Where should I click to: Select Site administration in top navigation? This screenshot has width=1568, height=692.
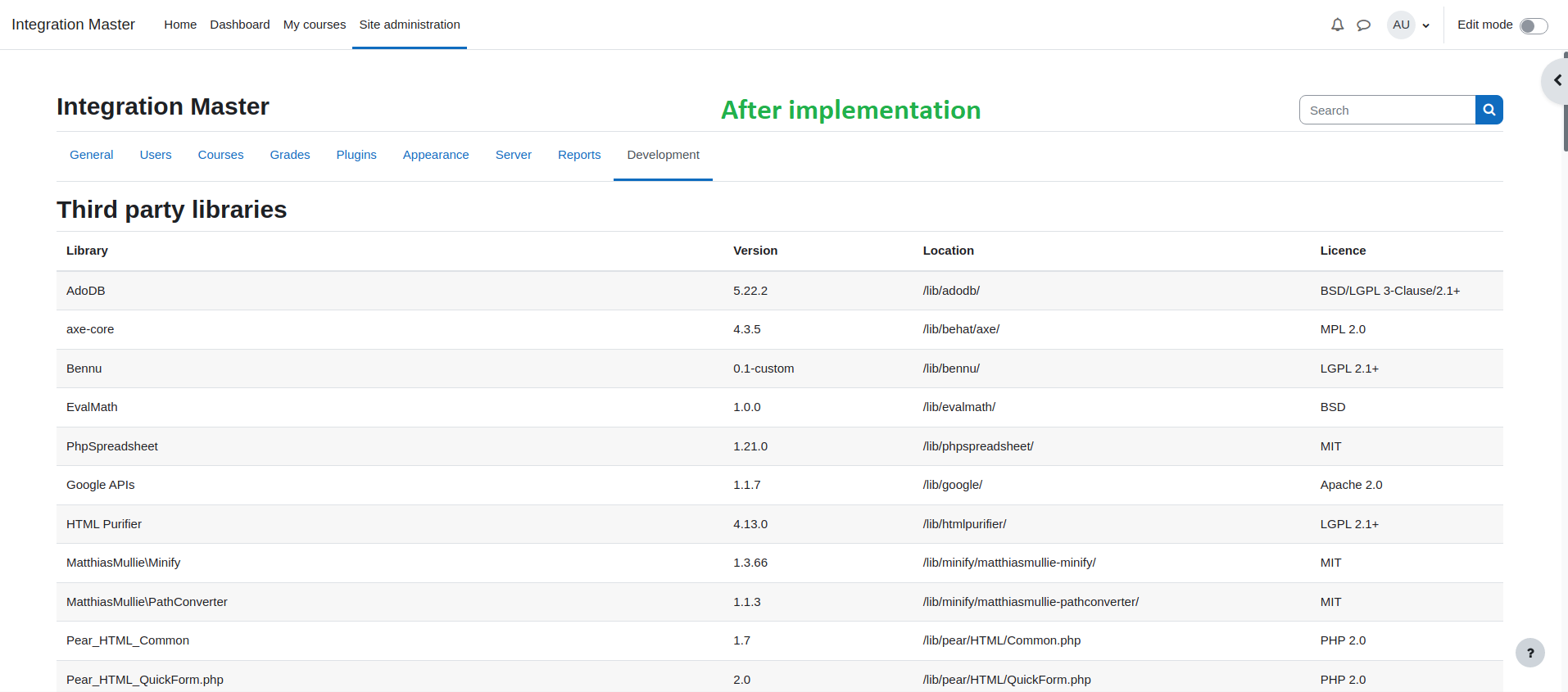[410, 25]
